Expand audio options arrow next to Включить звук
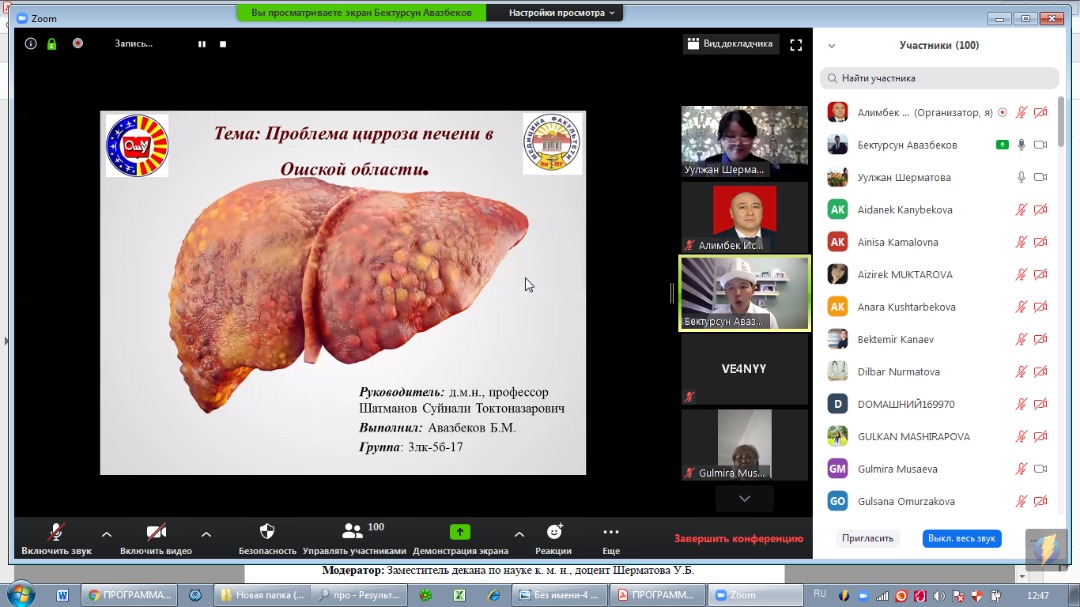This screenshot has height=607, width=1080. click(x=107, y=534)
